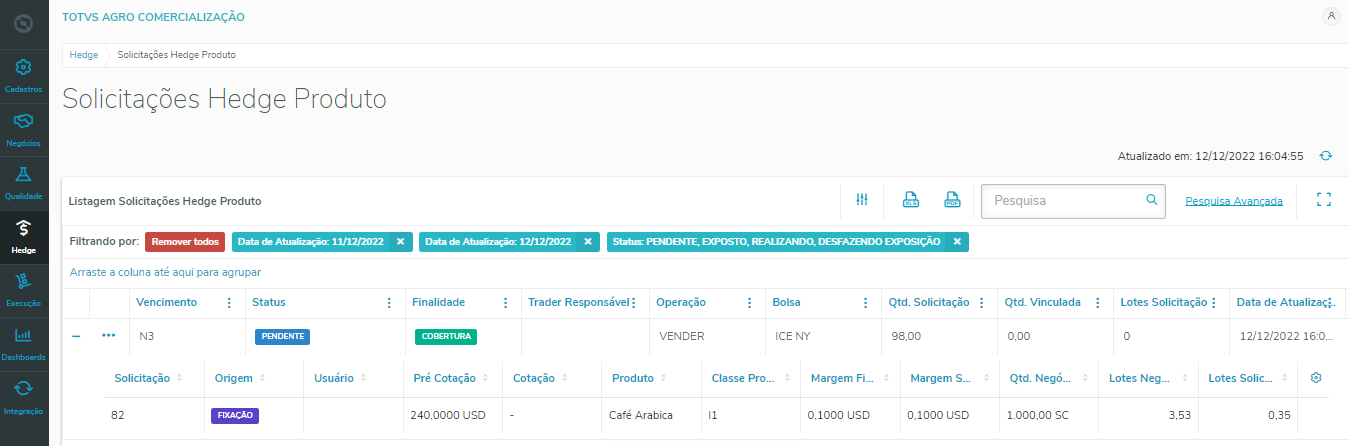Sort by the Vencimento column header
This screenshot has height=446, width=1349.
[x=167, y=303]
